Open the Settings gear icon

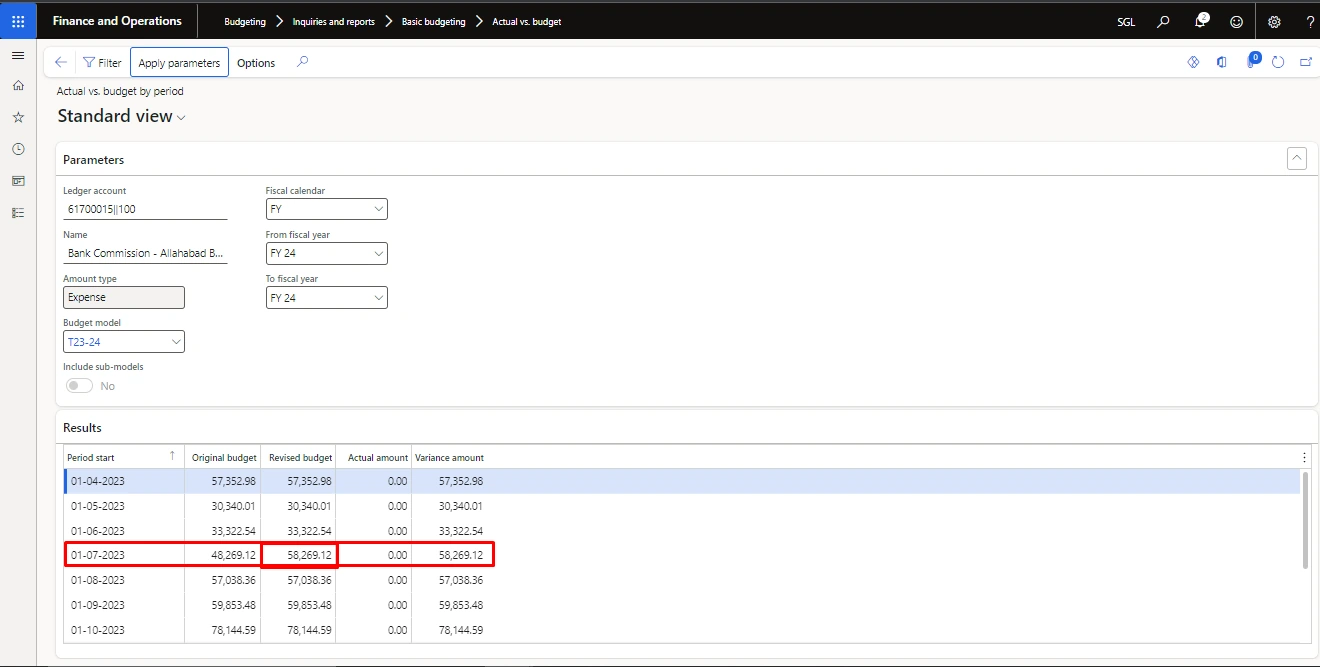[x=1274, y=21]
